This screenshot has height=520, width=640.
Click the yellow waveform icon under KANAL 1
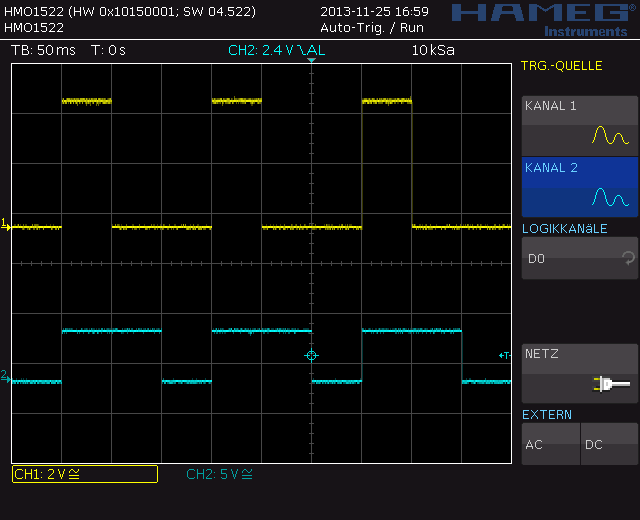coord(610,135)
